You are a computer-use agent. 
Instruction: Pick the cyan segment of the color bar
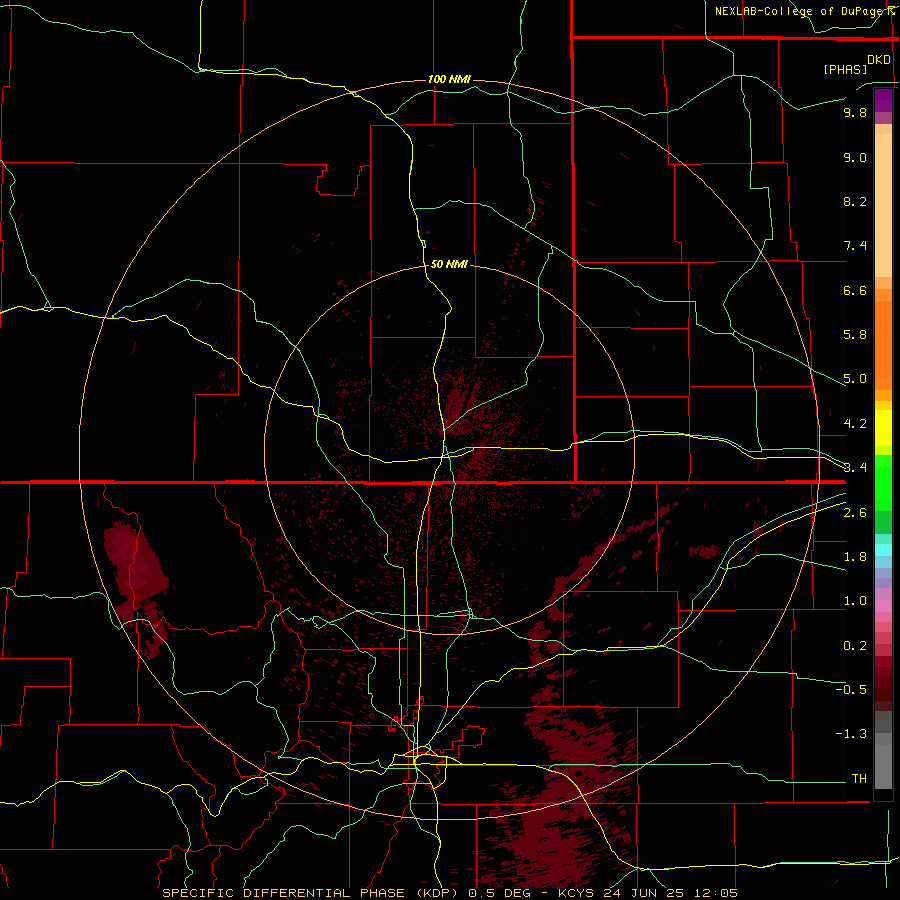point(883,550)
